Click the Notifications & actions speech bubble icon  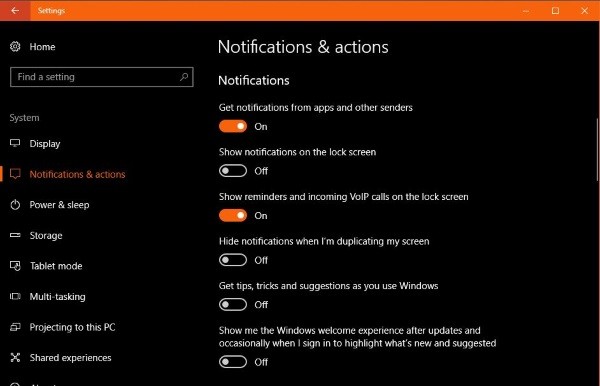[x=15, y=174]
